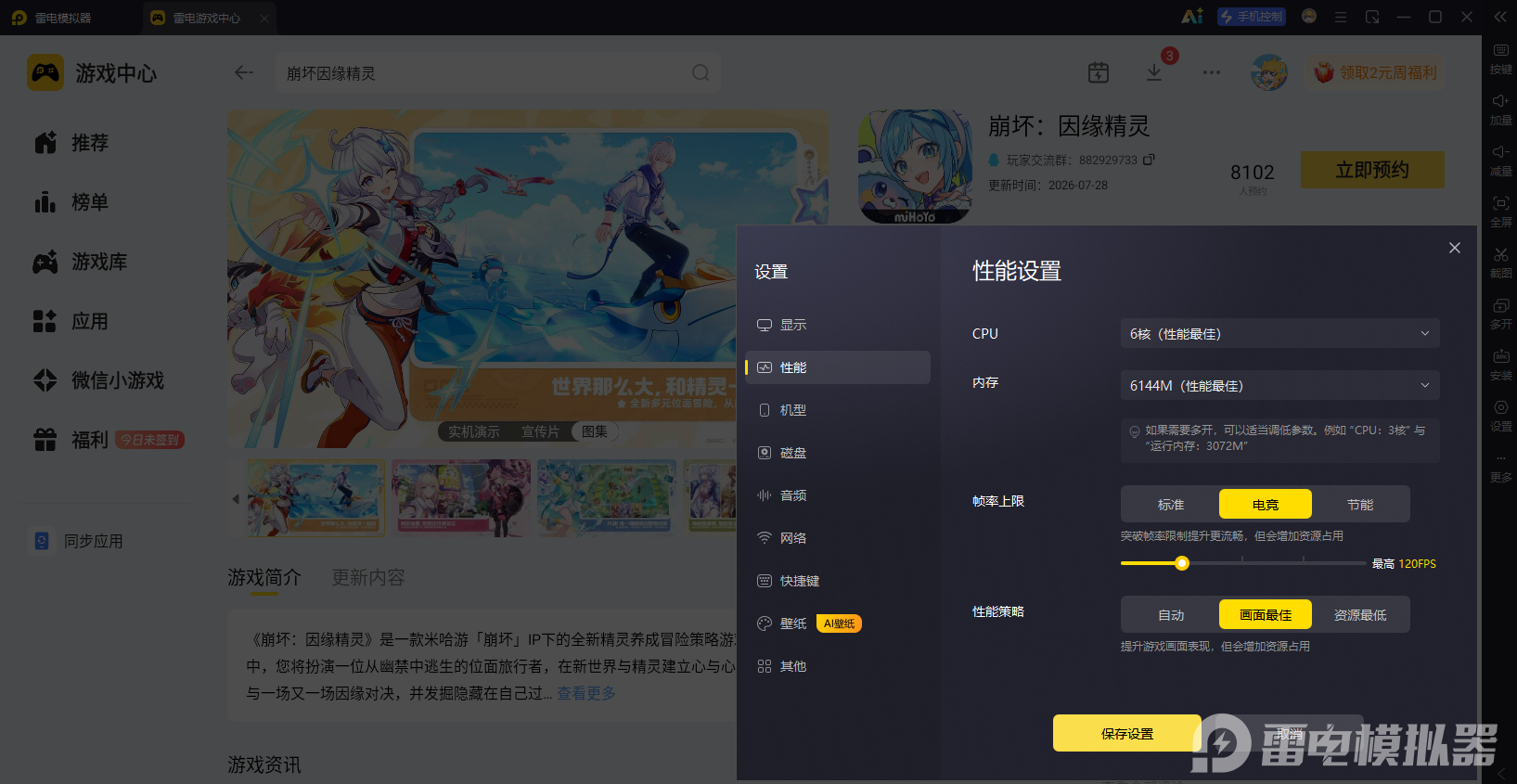Screen dimensions: 1517x784
Task: Click the pop-out window icon in title bar
Action: point(1372,17)
